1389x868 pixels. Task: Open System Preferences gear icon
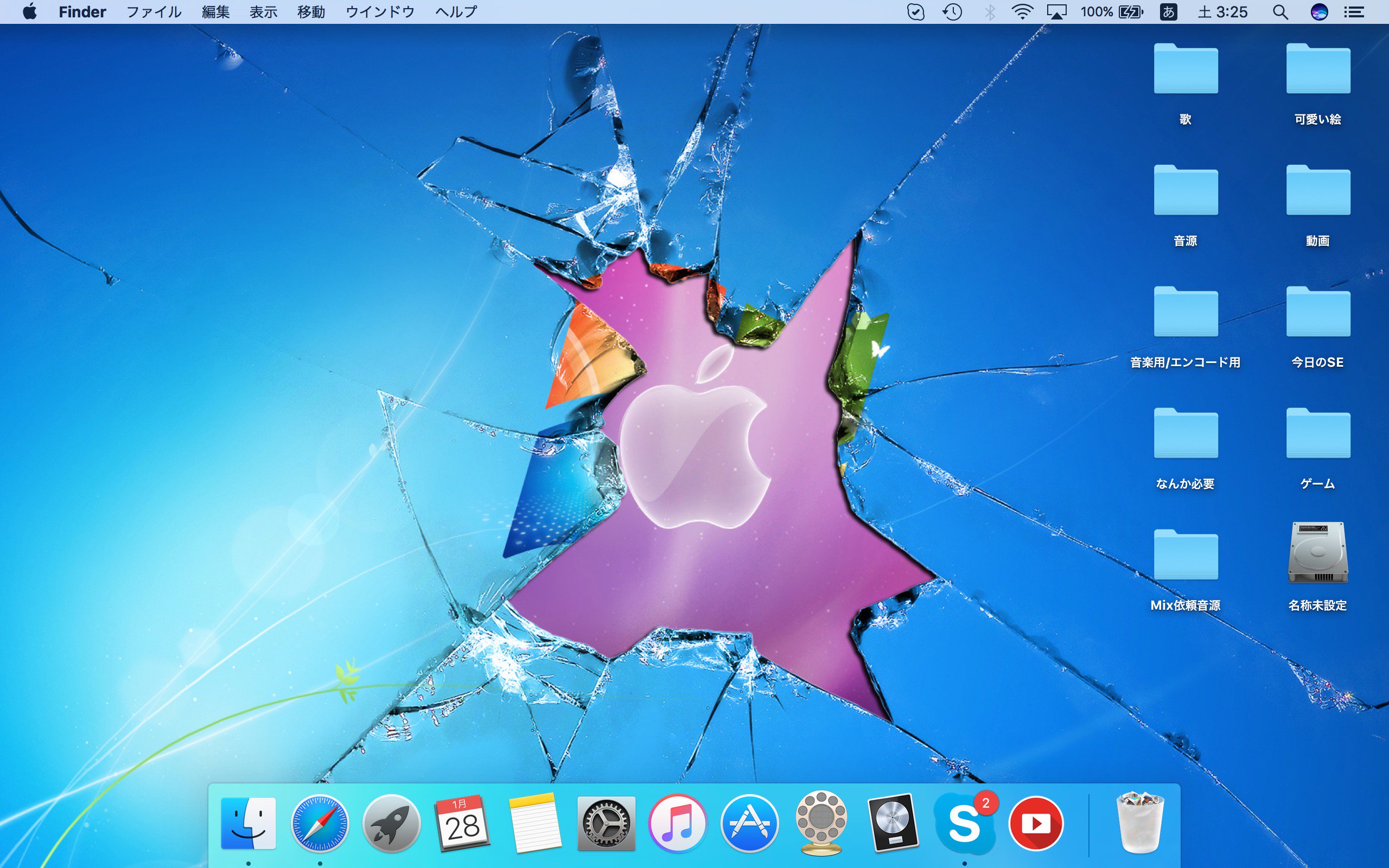point(606,823)
